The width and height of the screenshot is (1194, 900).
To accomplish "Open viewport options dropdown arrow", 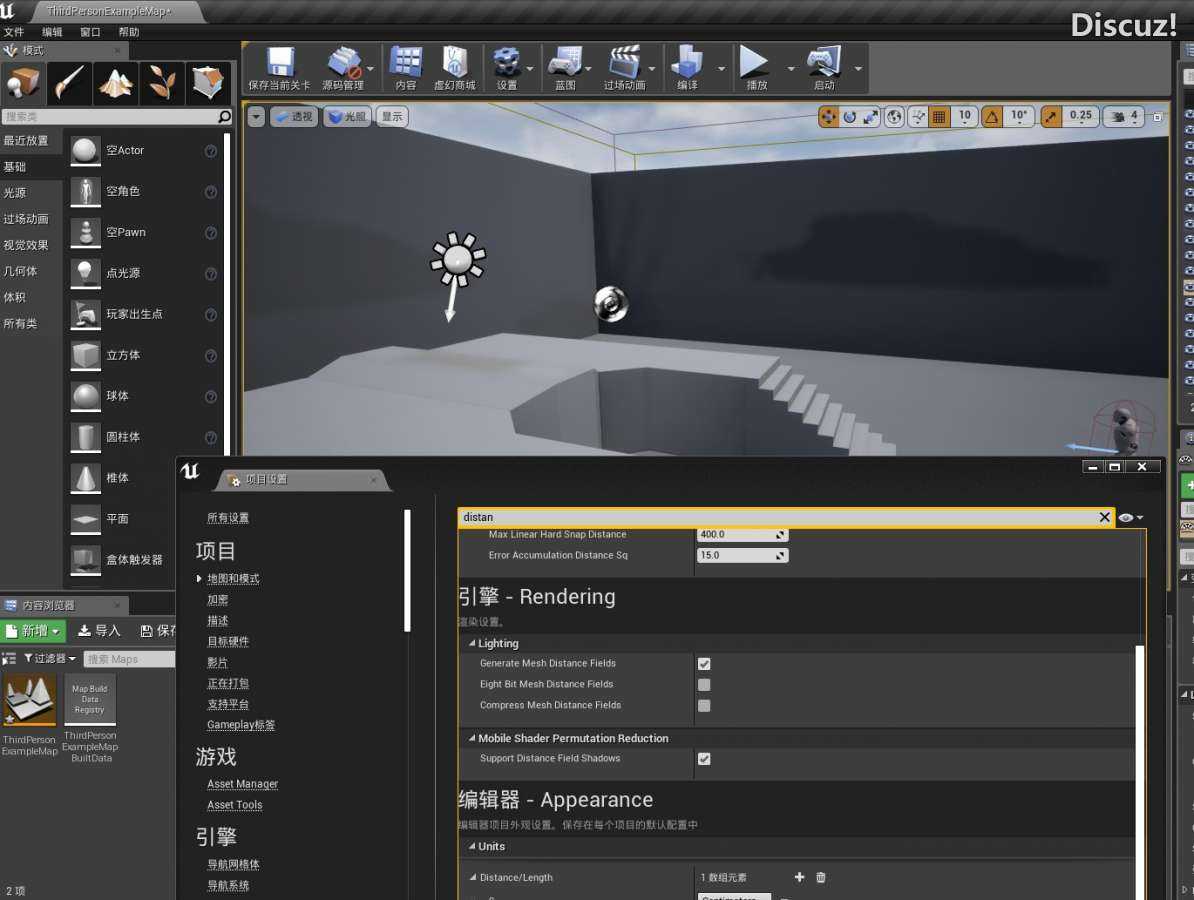I will pos(256,116).
